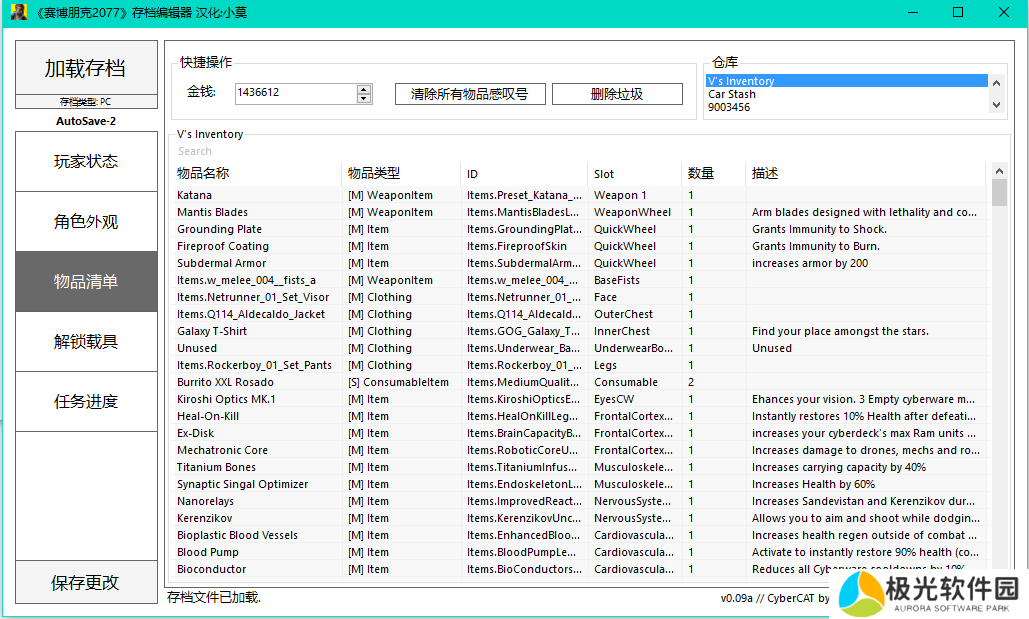Click the 删除垃圾 delete junk button
Image resolution: width=1029 pixels, height=619 pixels.
[617, 94]
